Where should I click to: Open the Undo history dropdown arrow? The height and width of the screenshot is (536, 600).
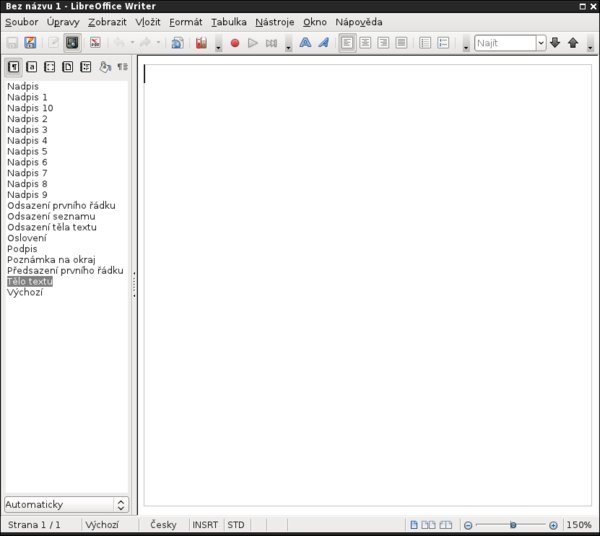(132, 43)
